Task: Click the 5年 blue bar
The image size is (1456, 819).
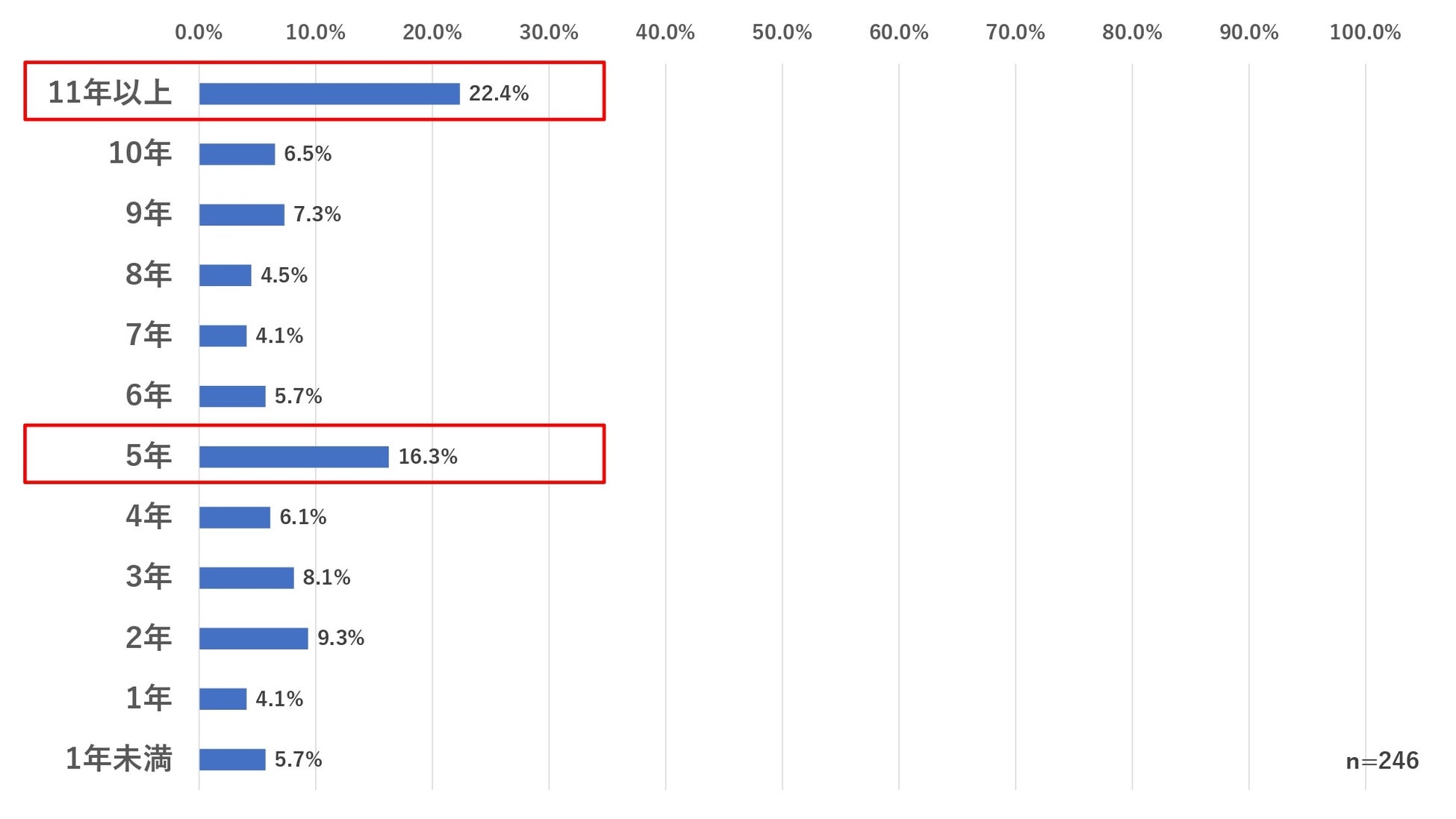Action: (293, 456)
